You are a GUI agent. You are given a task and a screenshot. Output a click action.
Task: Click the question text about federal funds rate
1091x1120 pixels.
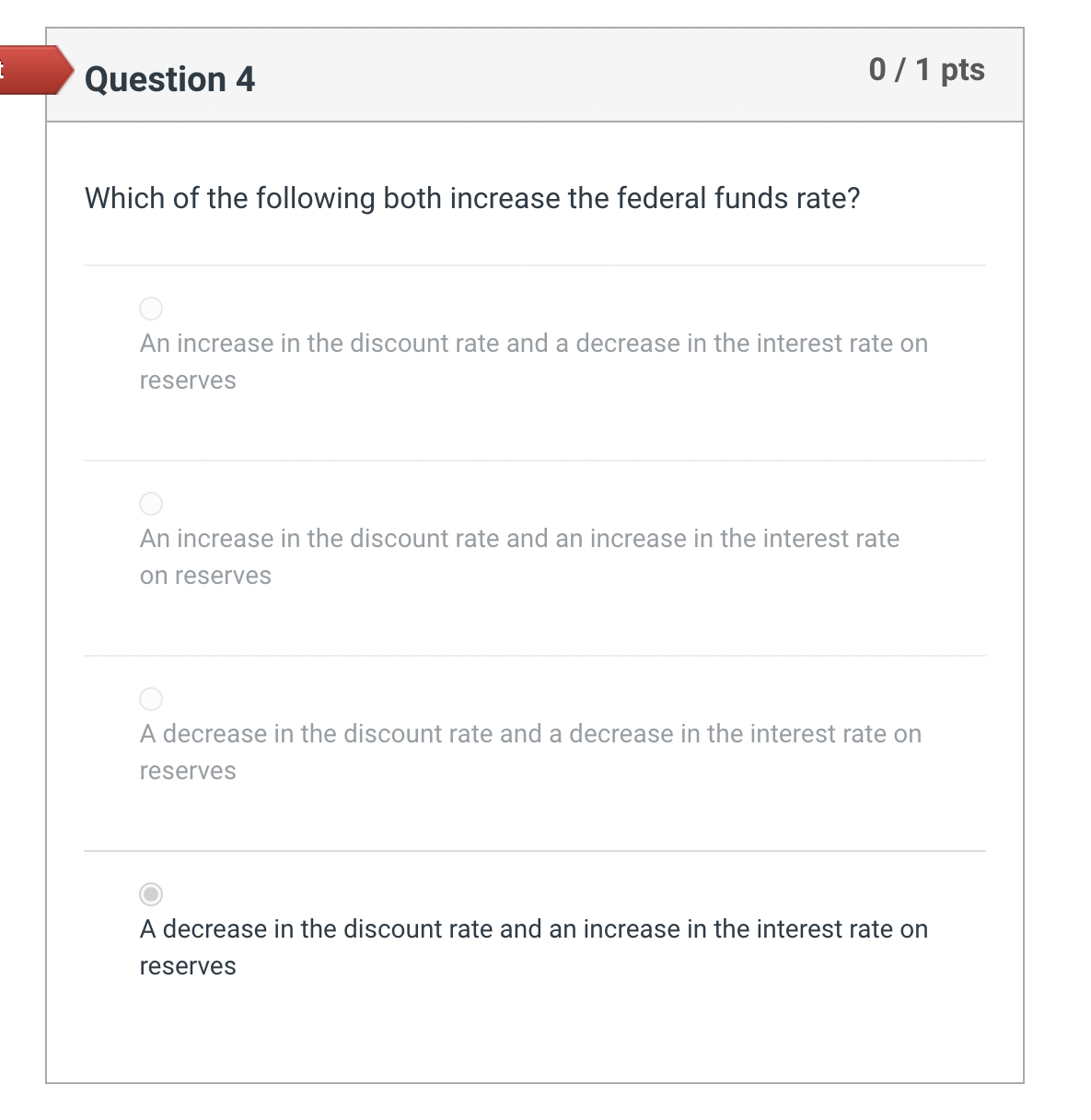pyautogui.click(x=472, y=198)
